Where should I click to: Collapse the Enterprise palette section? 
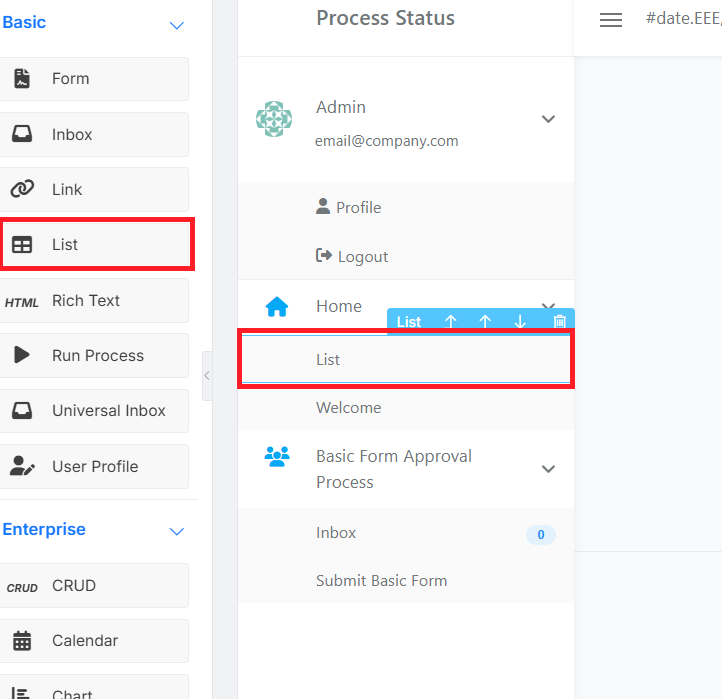[177, 531]
